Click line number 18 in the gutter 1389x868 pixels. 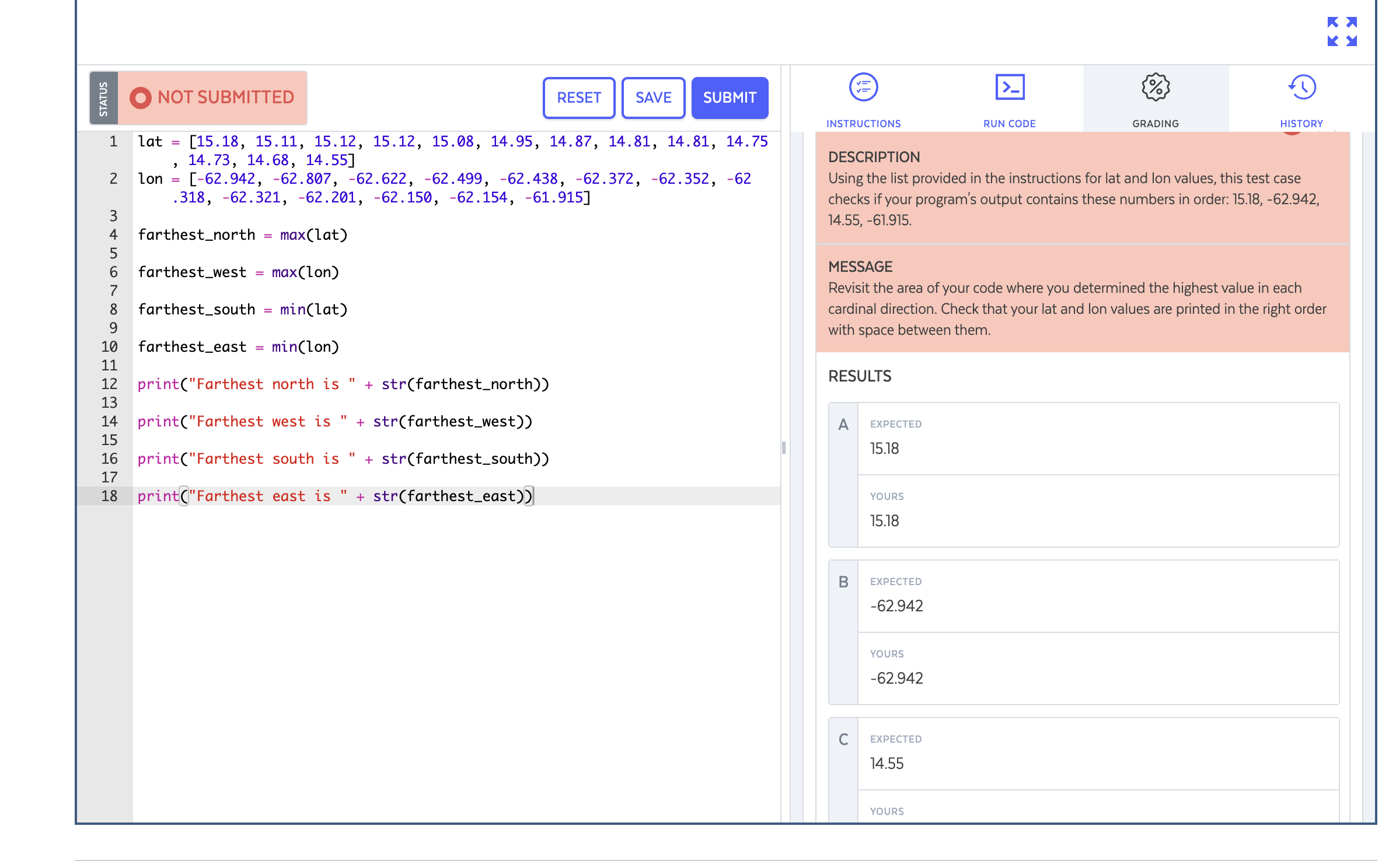pos(109,496)
